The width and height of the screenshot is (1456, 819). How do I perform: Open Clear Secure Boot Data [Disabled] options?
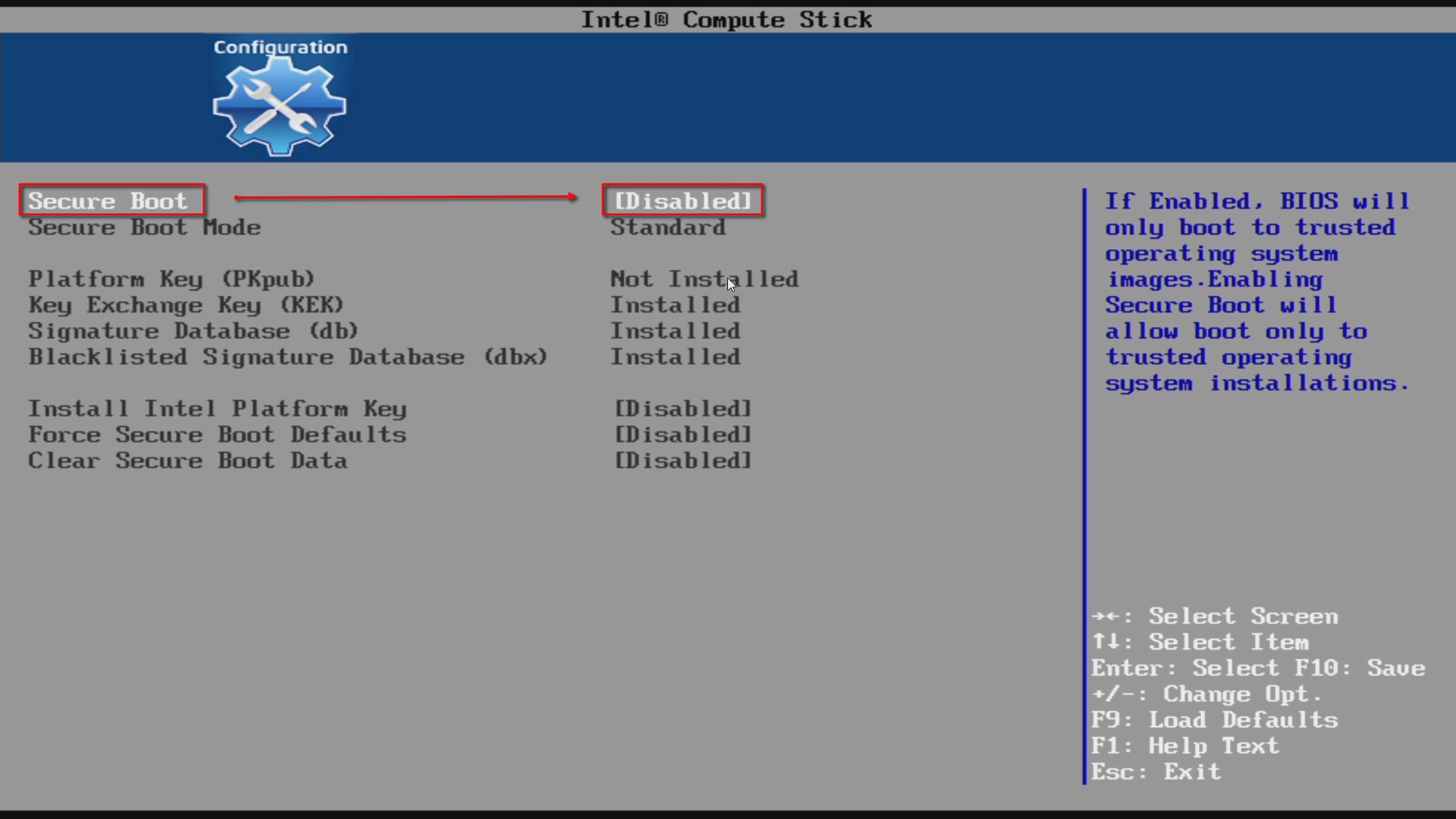(682, 461)
